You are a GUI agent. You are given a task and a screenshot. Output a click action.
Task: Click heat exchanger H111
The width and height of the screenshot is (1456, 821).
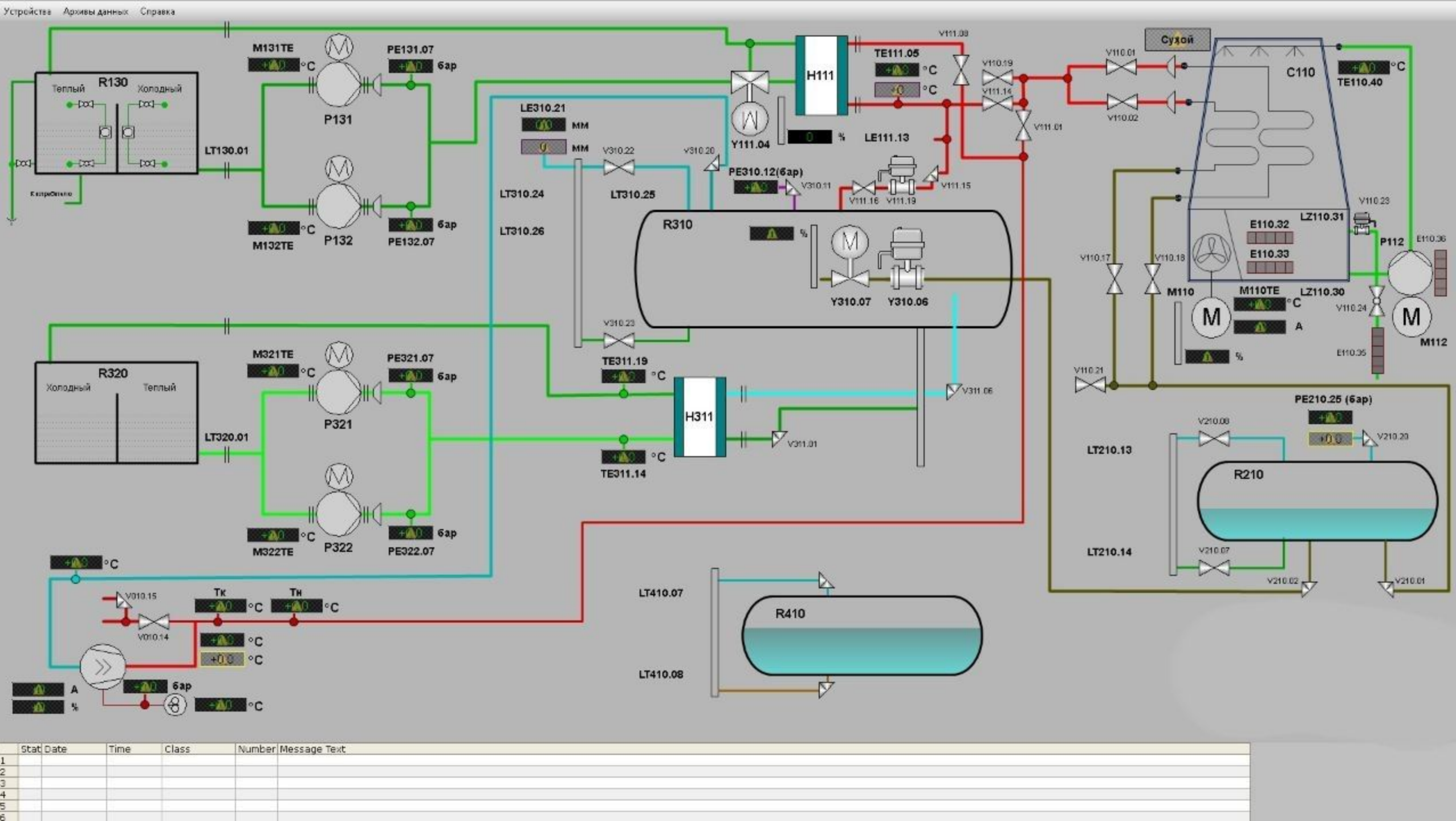[x=821, y=75]
